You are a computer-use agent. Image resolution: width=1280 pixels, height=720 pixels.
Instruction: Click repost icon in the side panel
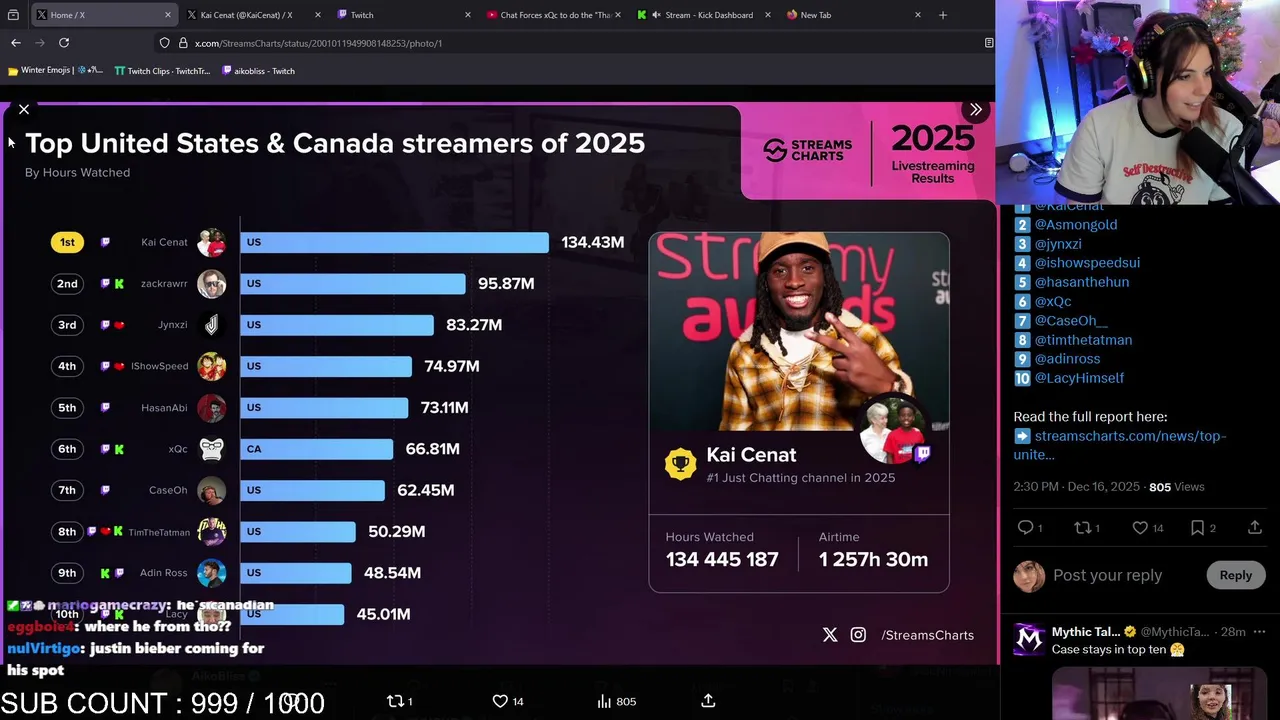(1083, 528)
